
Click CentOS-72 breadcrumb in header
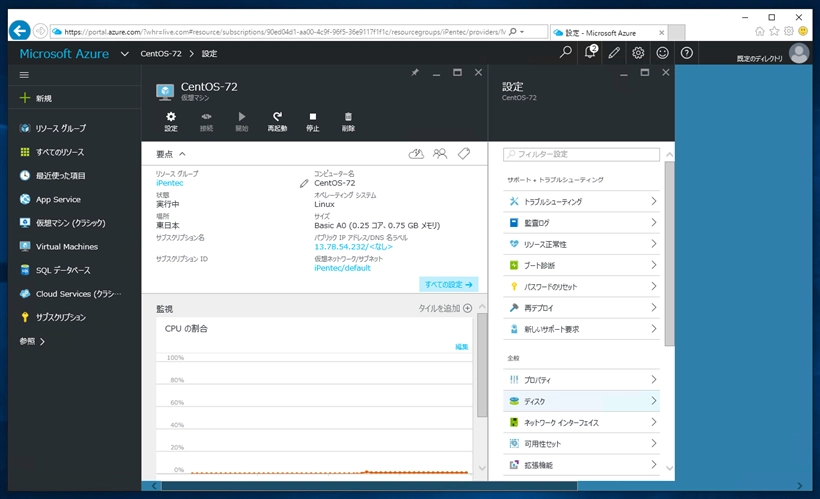(x=161, y=53)
